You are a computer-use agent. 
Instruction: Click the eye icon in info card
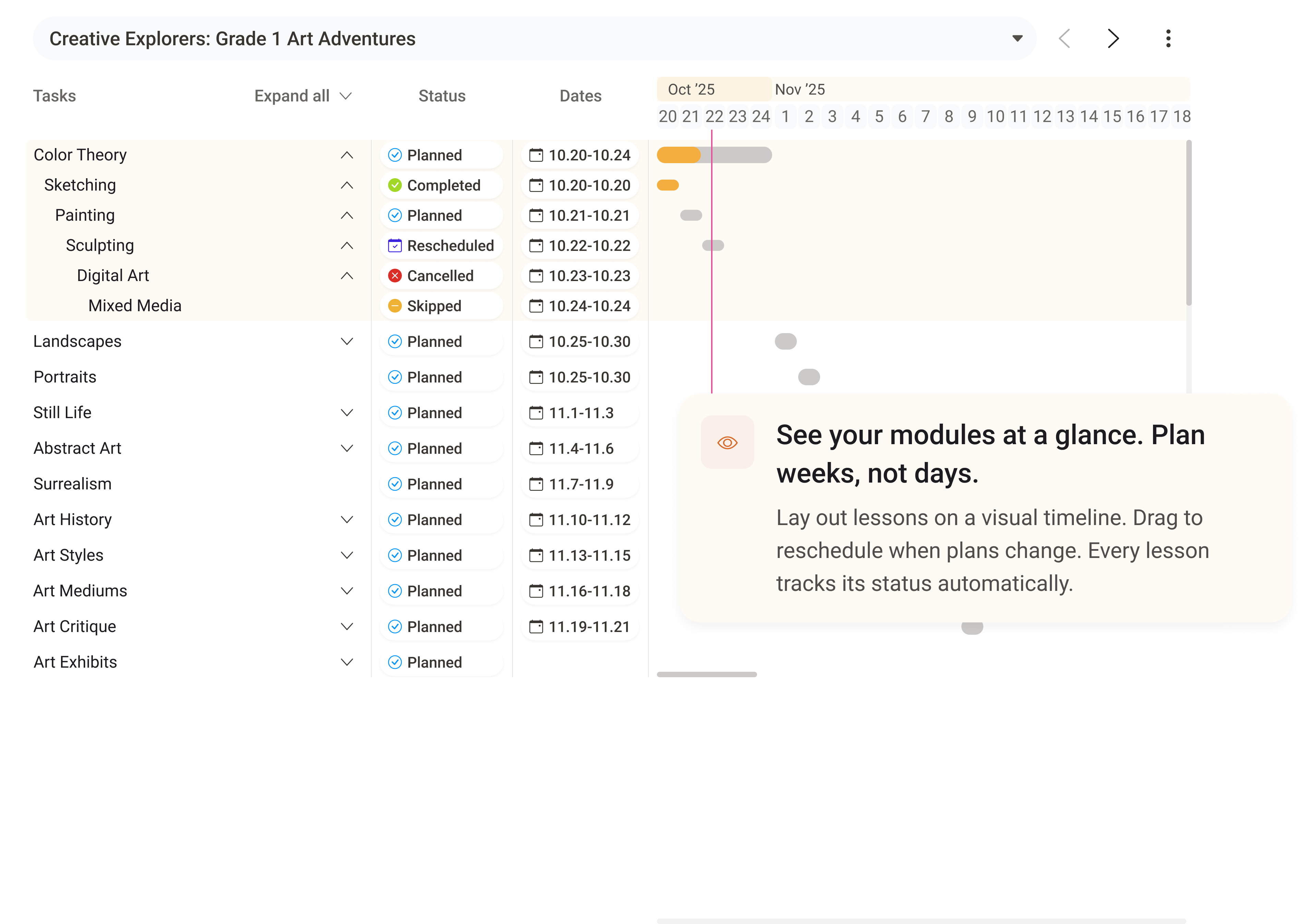727,442
